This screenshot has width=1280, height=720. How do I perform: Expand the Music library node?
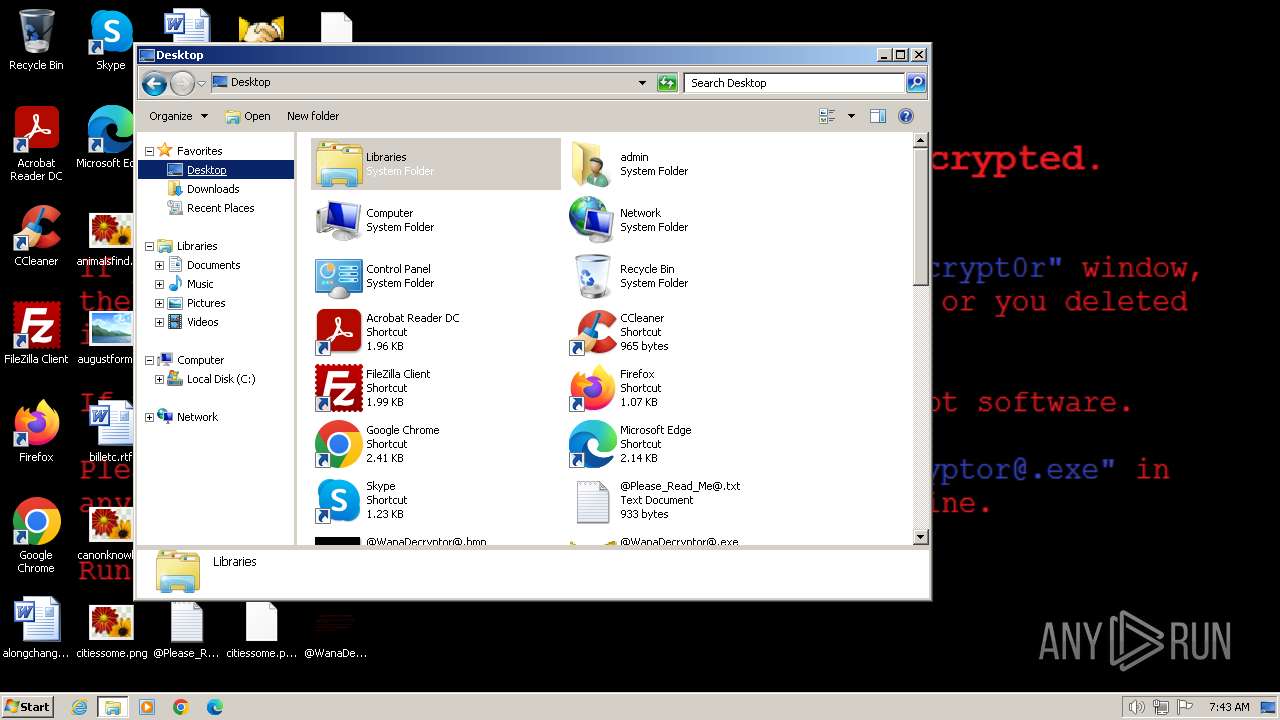tap(159, 284)
